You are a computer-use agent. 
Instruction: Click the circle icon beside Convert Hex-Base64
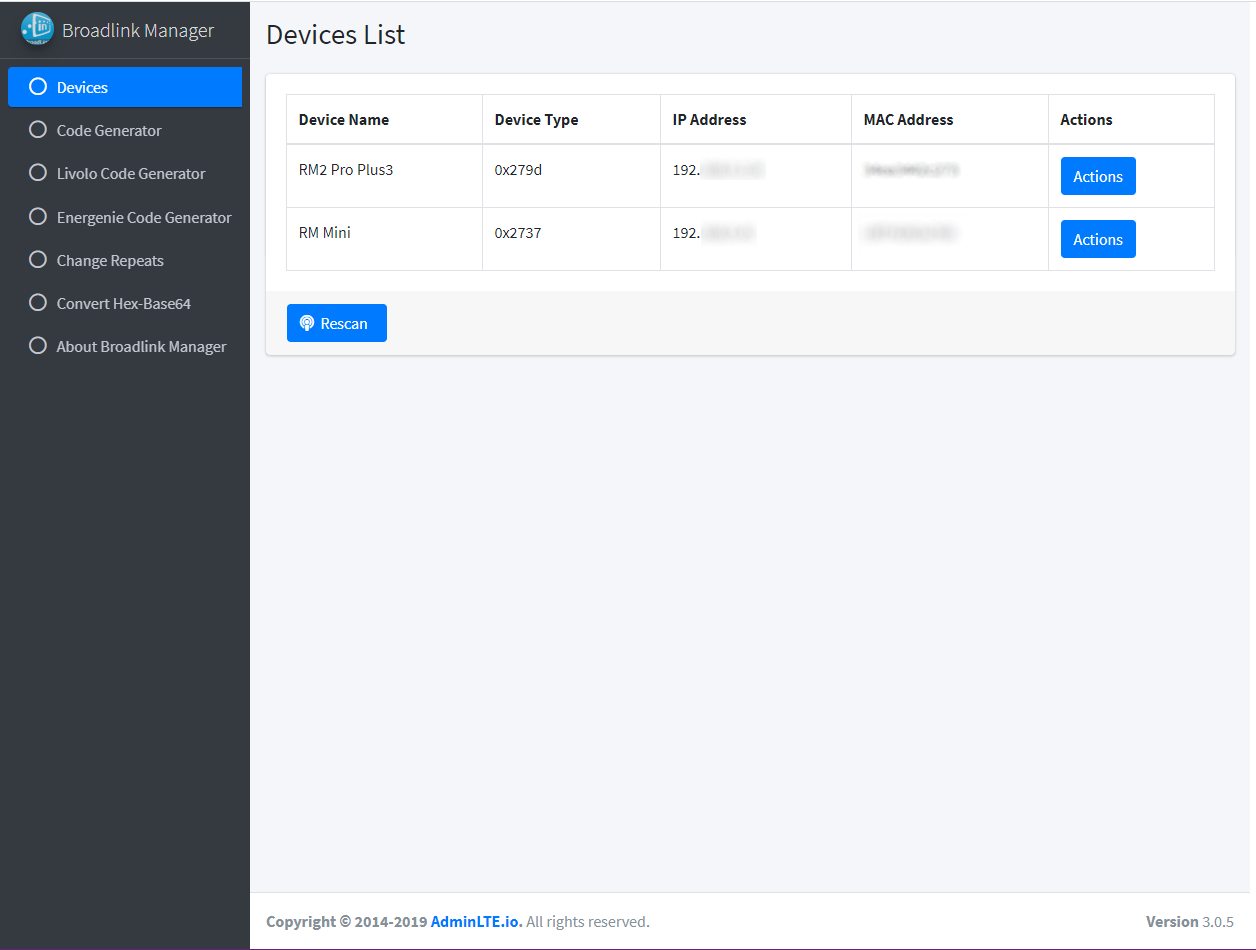tap(37, 303)
